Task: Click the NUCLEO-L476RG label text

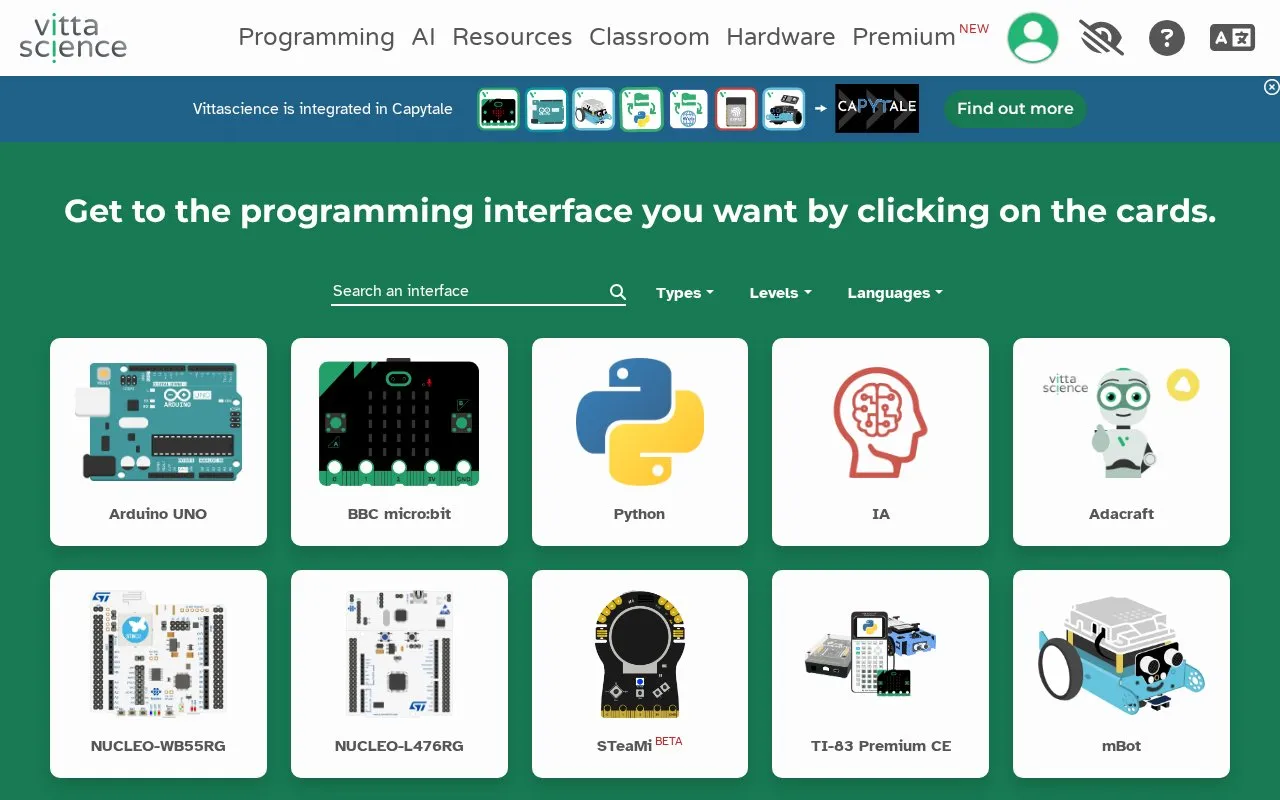Action: click(x=399, y=746)
